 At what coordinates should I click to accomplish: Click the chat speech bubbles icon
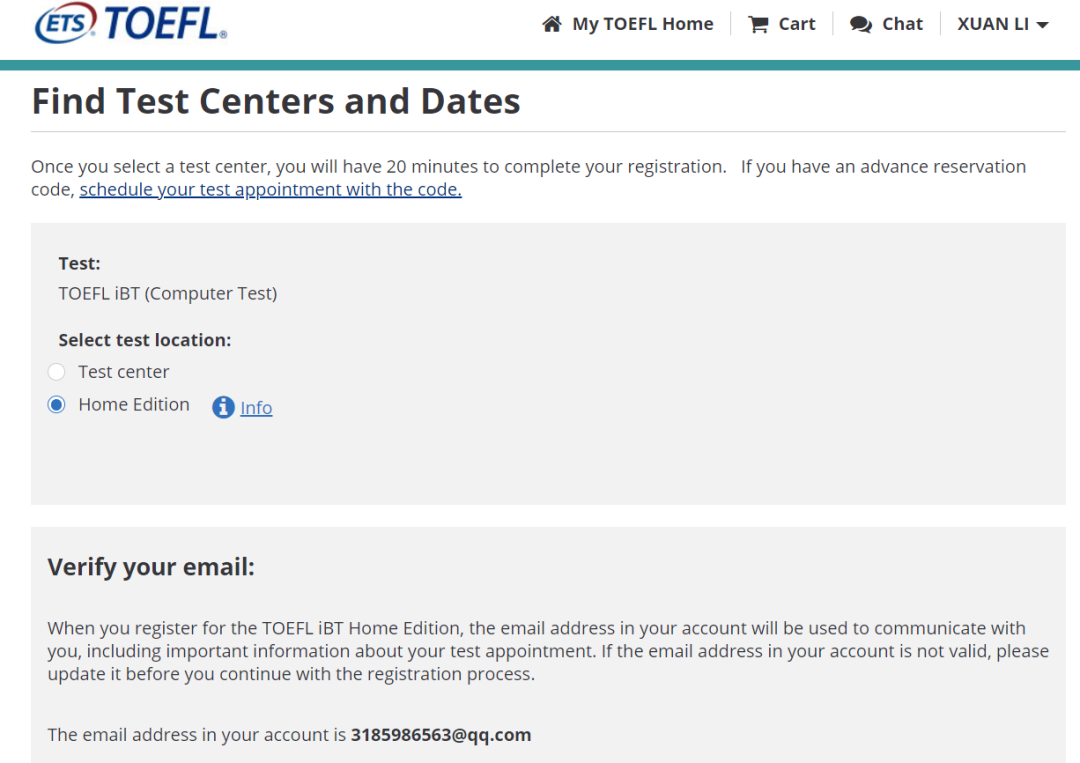861,24
